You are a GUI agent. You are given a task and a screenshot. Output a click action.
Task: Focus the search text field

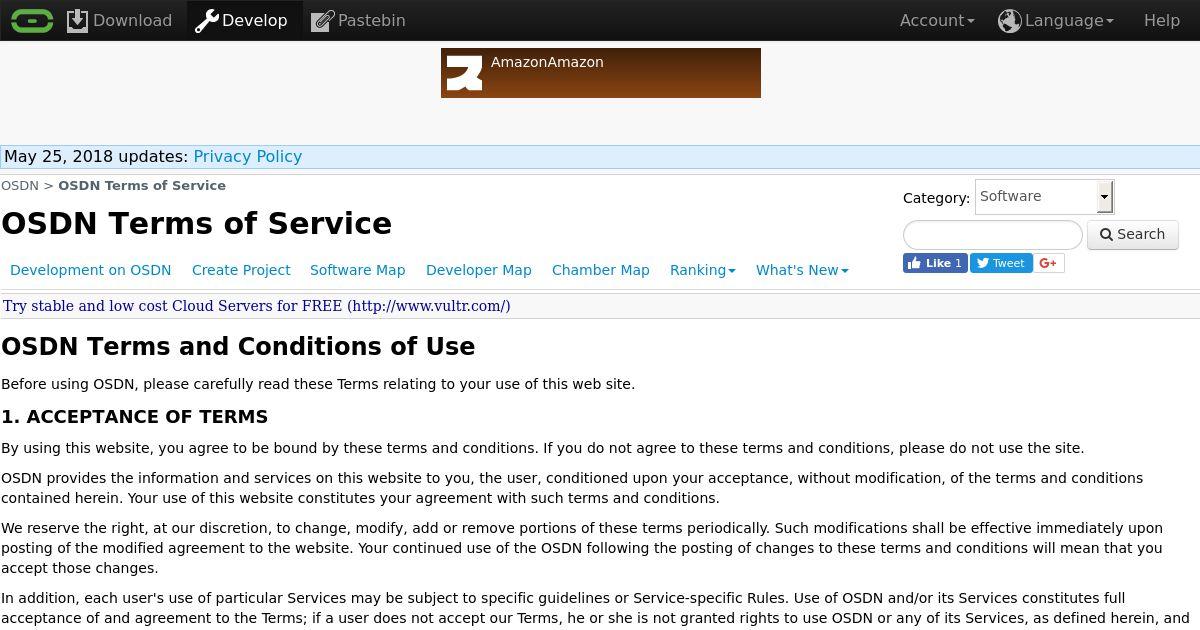[993, 235]
